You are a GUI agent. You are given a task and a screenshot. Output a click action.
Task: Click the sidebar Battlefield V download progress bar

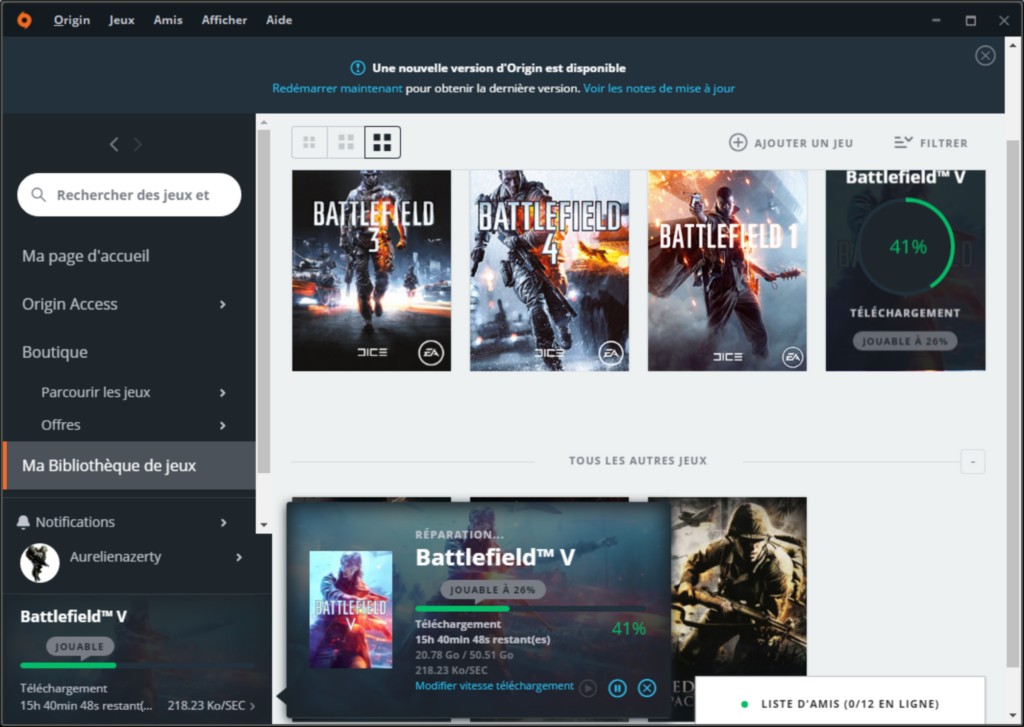[x=137, y=666]
